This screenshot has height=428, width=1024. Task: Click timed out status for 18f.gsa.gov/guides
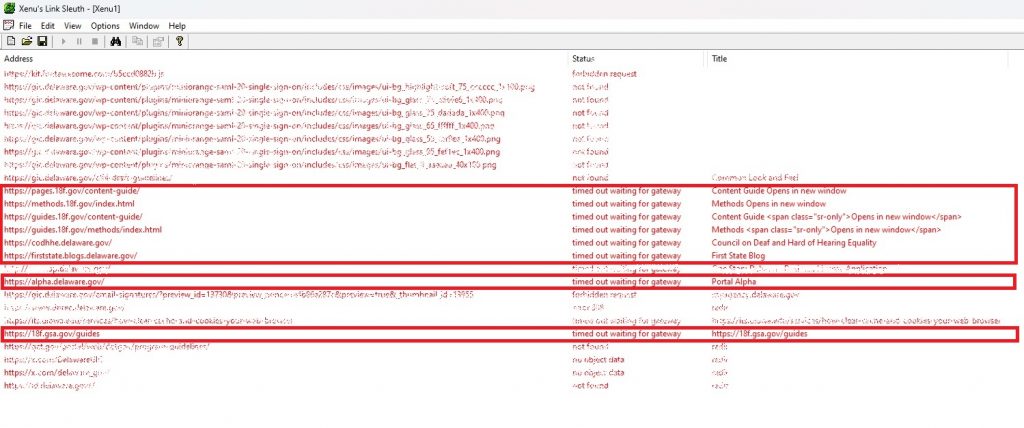(x=626, y=334)
